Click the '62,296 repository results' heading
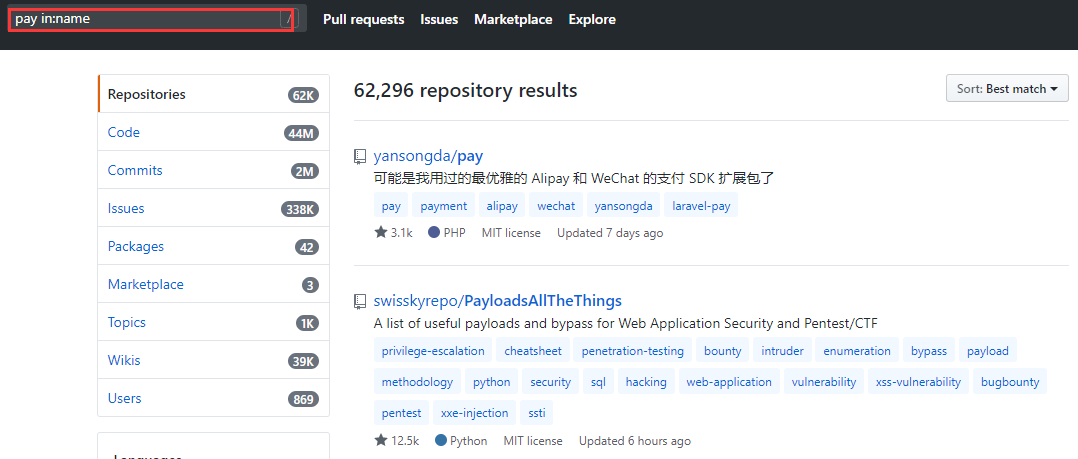1078x459 pixels. pyautogui.click(x=465, y=90)
